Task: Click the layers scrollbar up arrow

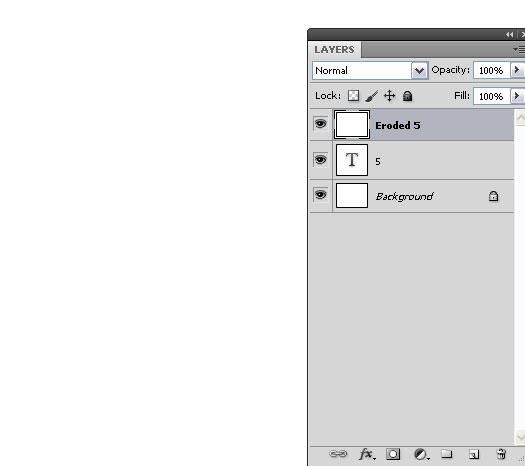Action: pos(520,118)
